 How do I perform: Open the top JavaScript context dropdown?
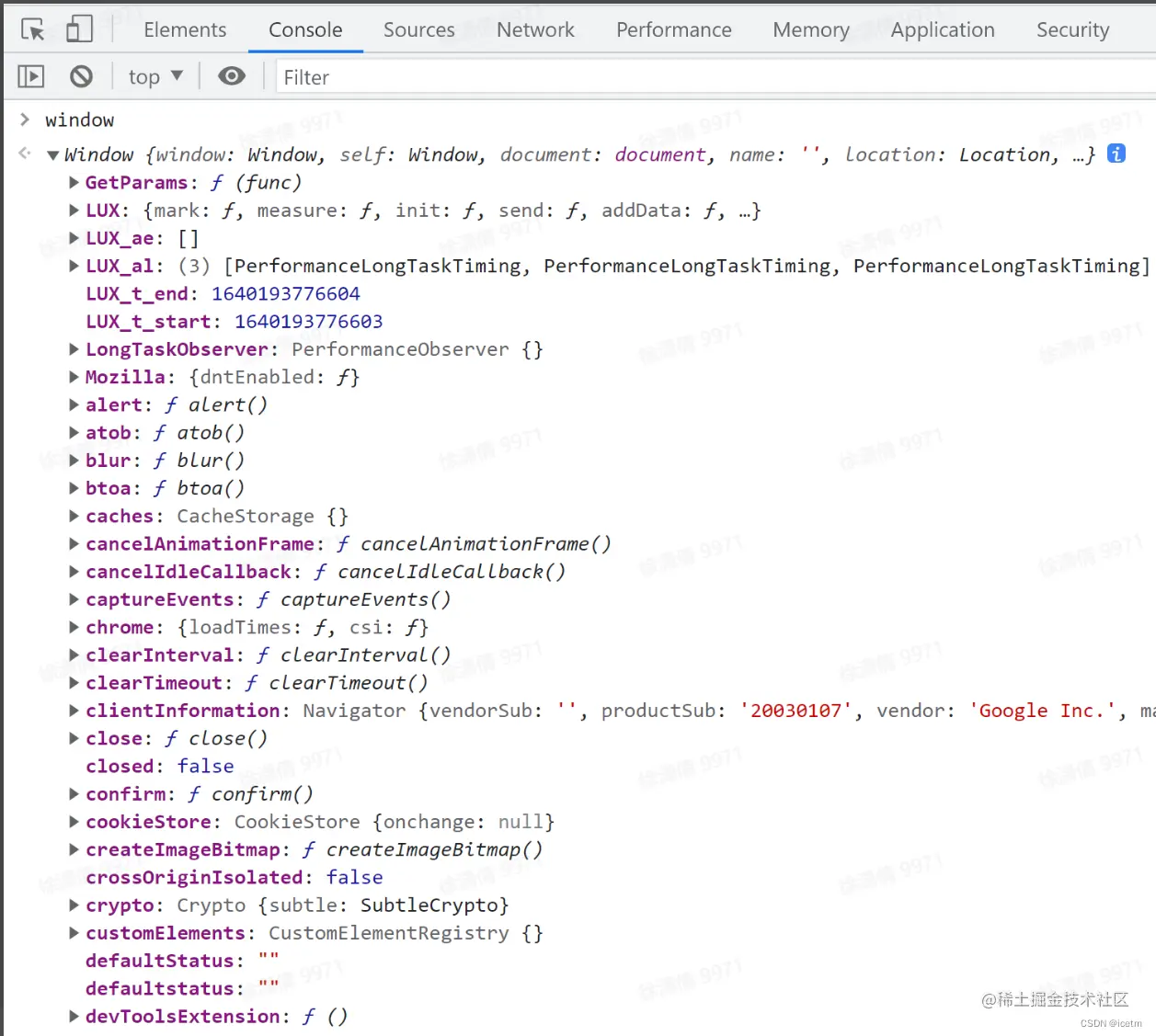155,76
